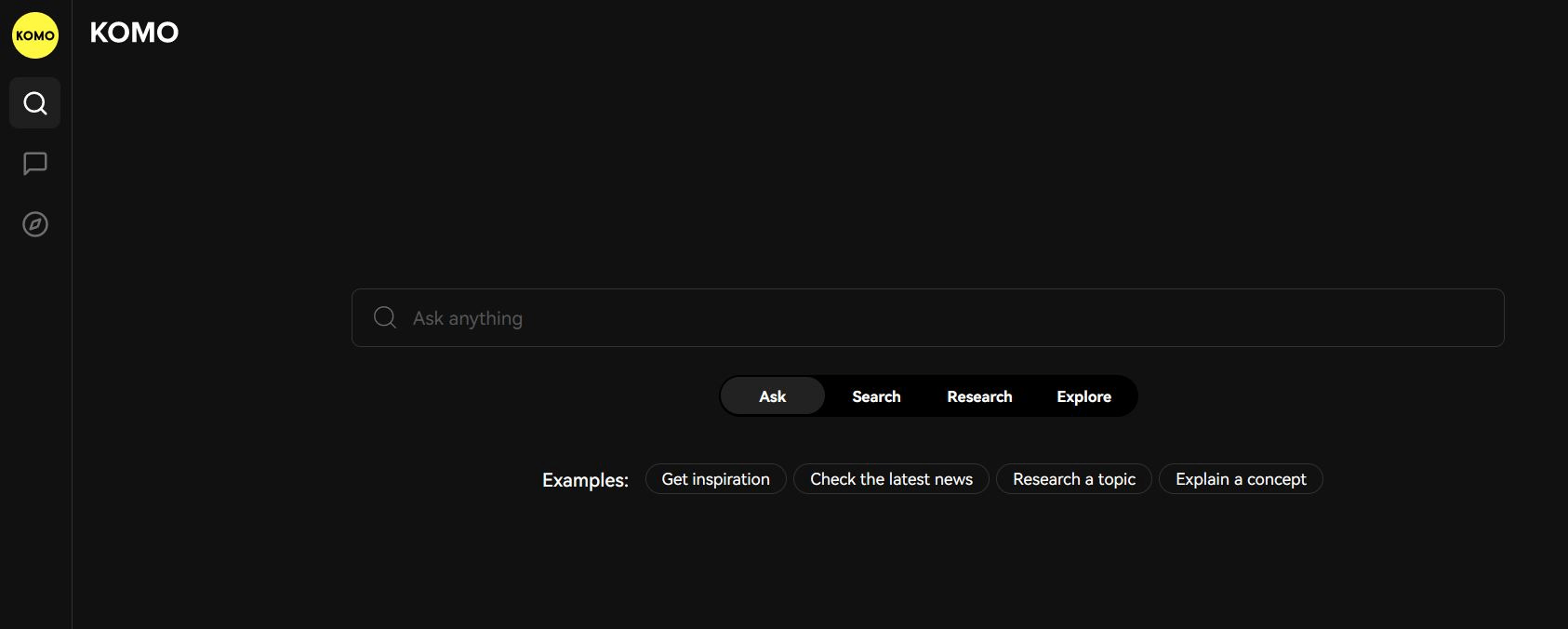Open the Search page from the sidebar
Image resolution: width=1568 pixels, height=629 pixels.
35,103
